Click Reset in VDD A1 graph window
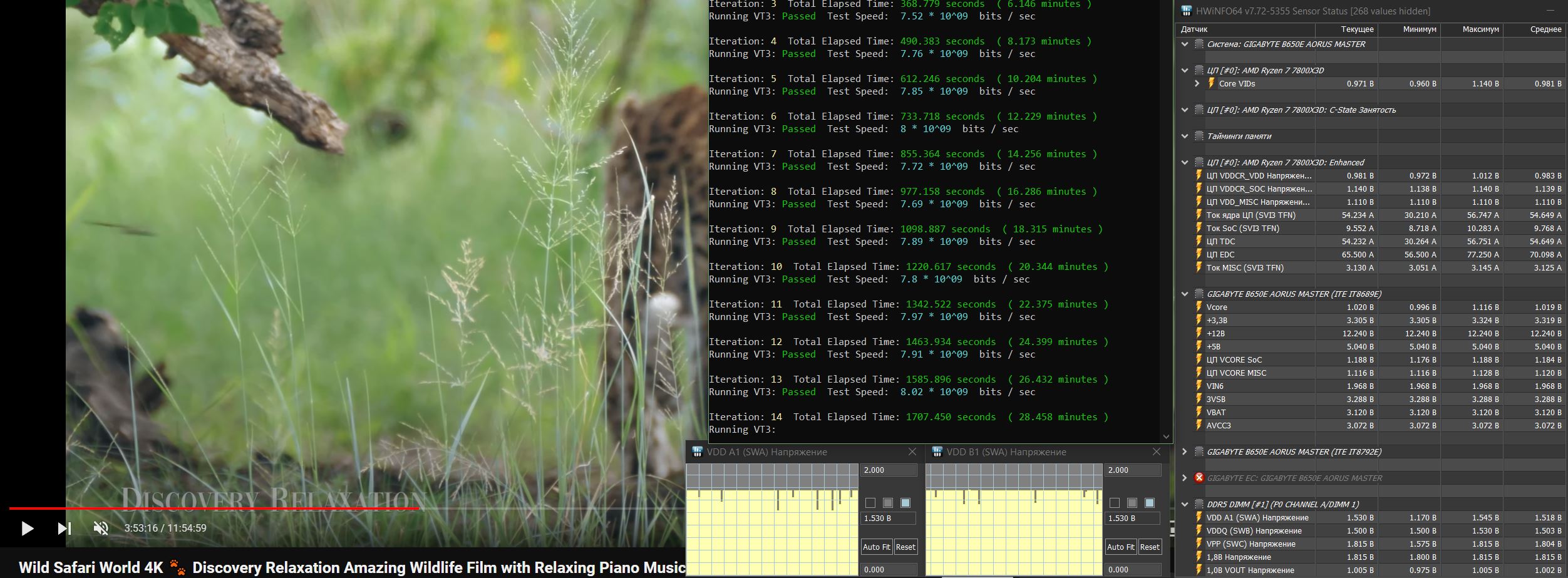Screen dimensions: 1568x578 tap(905, 547)
